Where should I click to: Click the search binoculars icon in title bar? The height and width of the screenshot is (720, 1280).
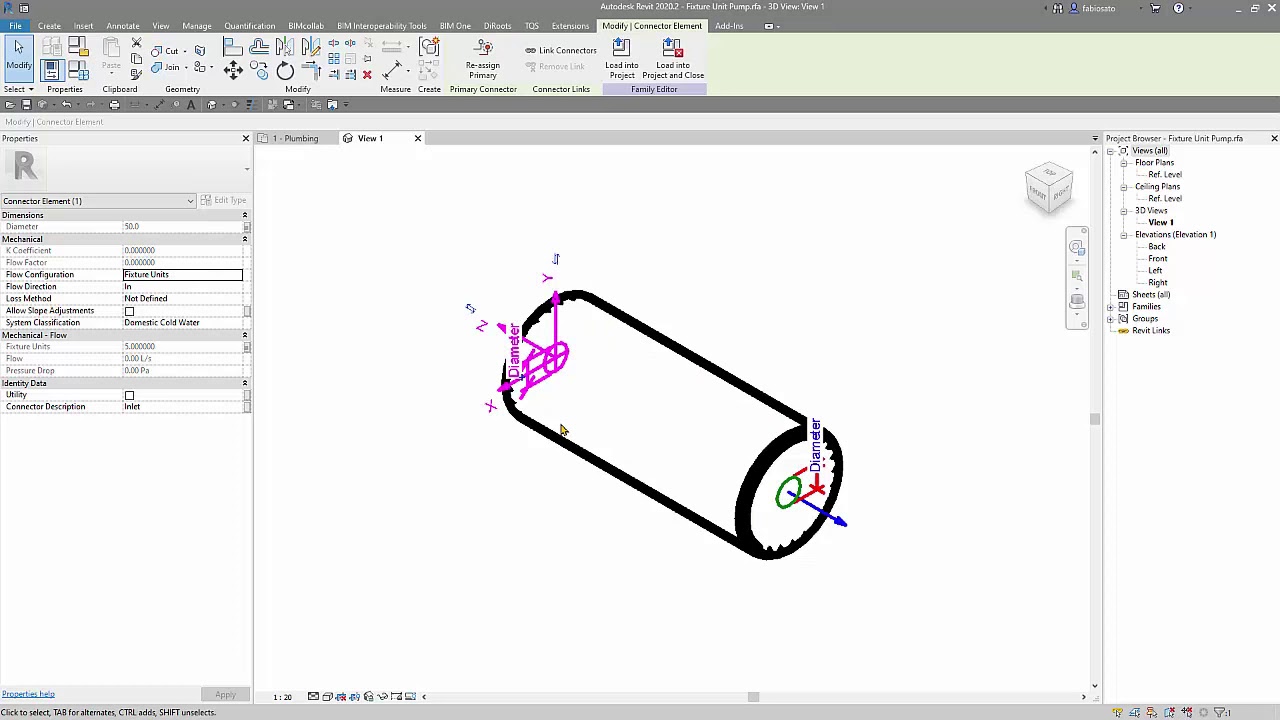[1058, 8]
